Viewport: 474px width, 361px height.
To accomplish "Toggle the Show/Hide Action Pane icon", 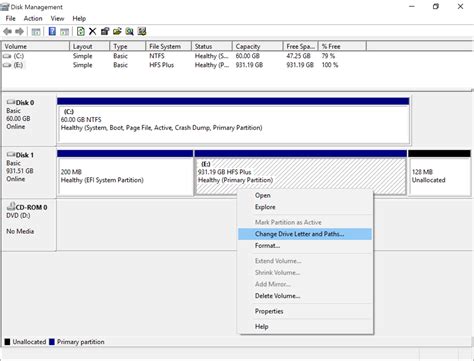I will point(64,32).
